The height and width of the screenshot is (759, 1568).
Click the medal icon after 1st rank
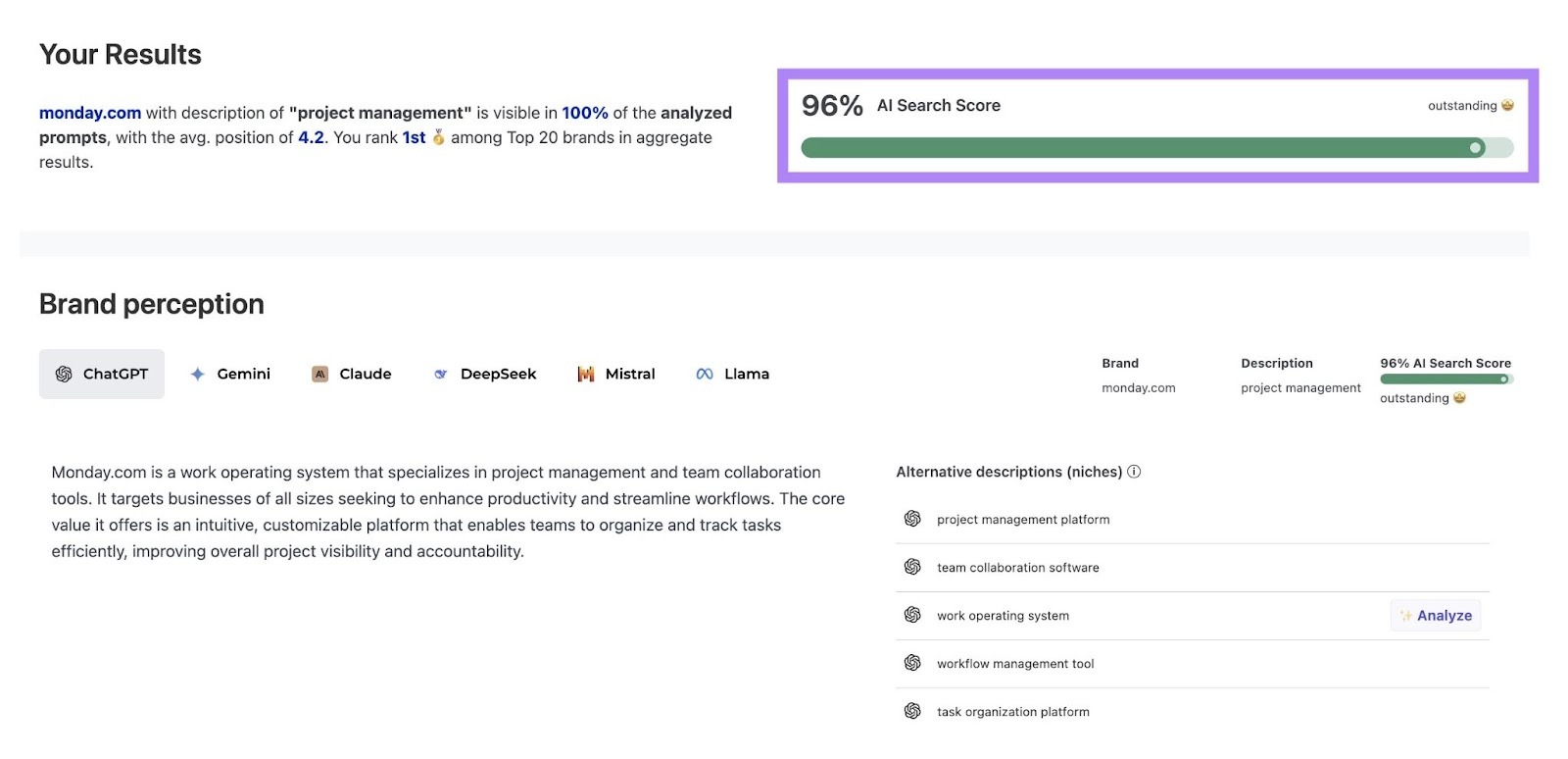(x=438, y=137)
